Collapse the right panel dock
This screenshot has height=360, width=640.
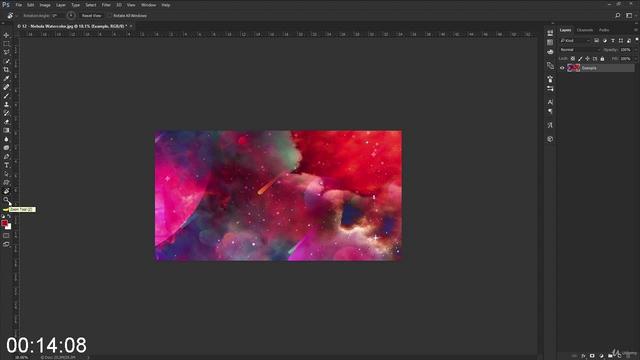point(636,24)
